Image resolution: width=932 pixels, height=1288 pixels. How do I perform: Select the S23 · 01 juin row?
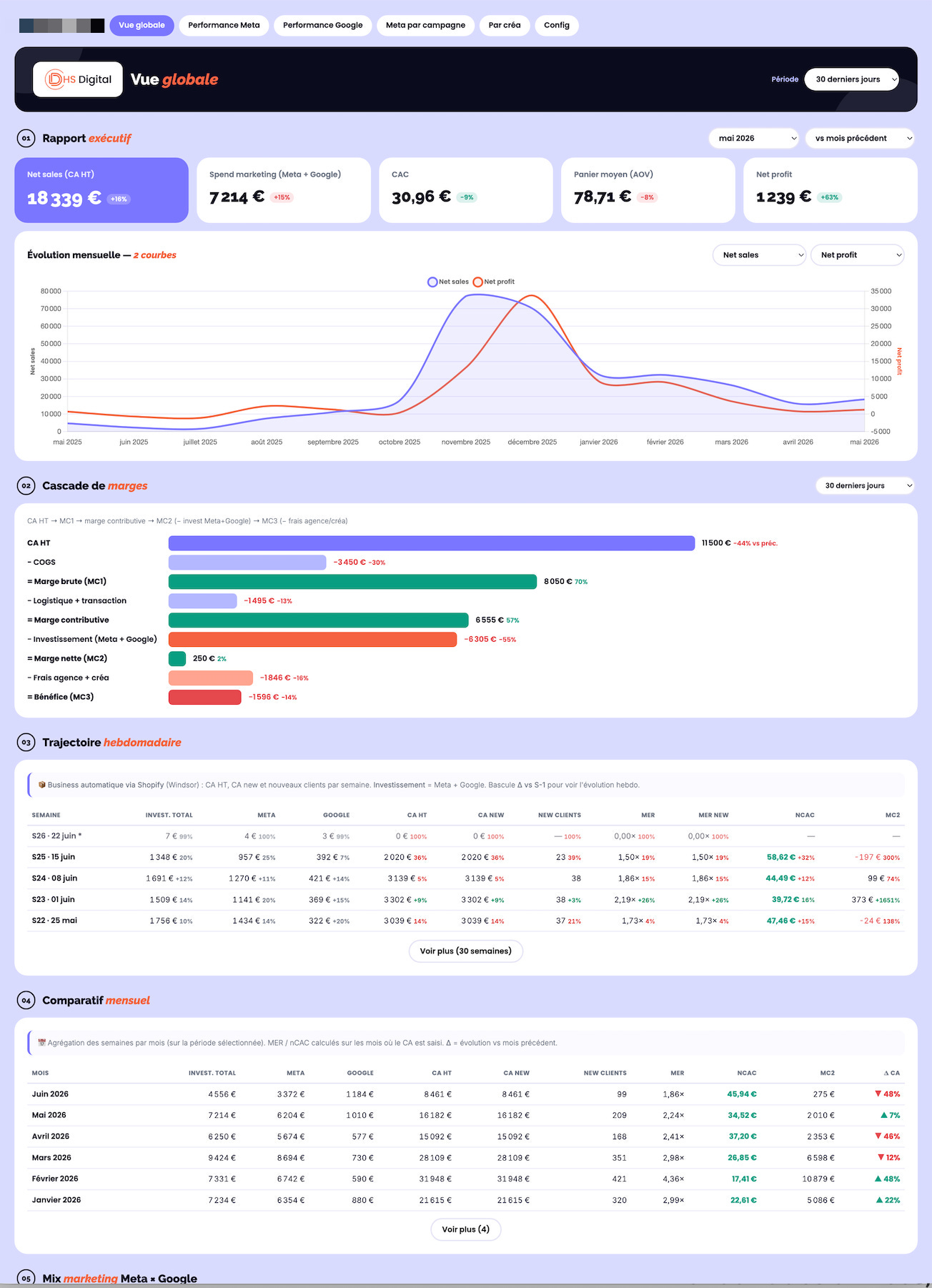465,899
